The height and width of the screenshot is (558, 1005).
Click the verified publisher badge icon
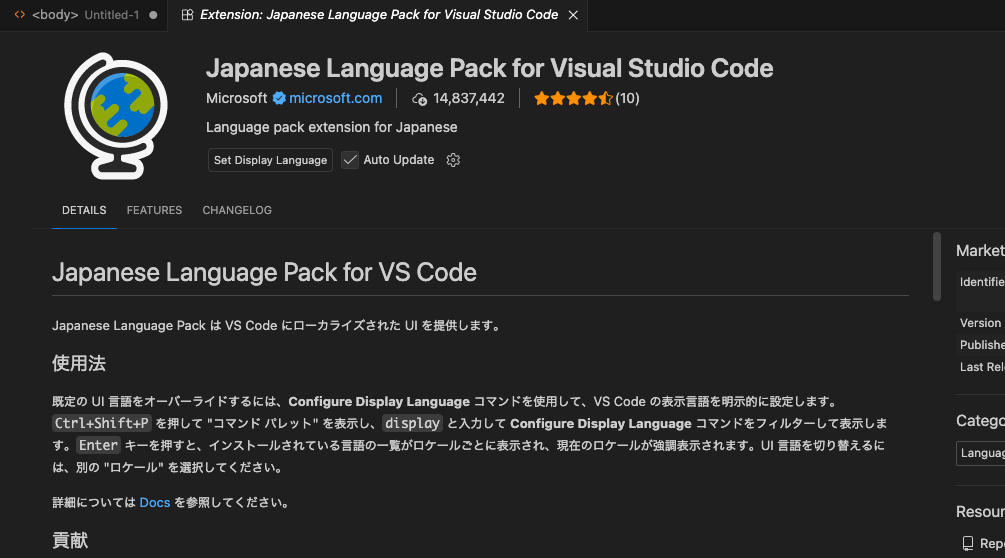pyautogui.click(x=279, y=98)
